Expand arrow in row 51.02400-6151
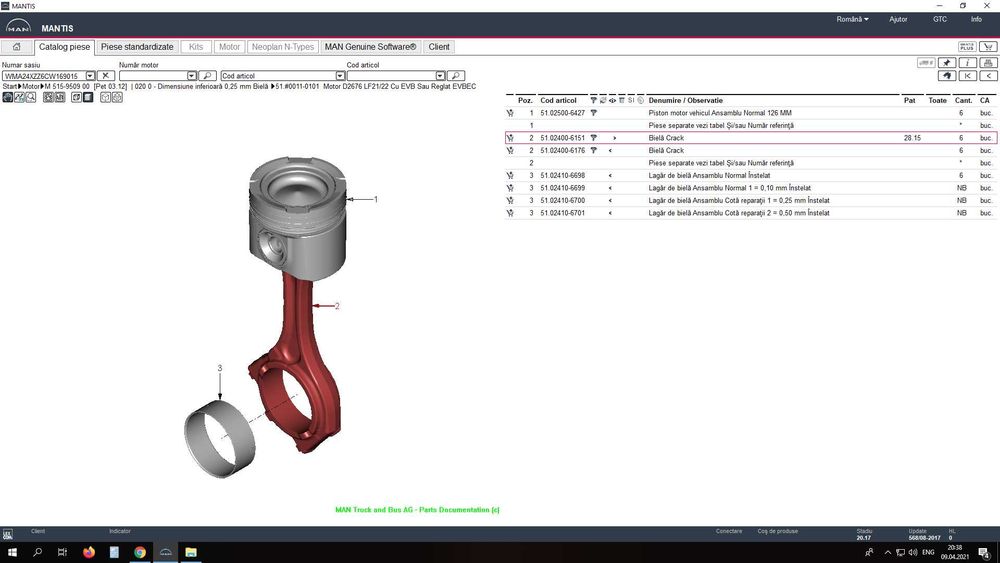The image size is (1000, 563). (x=615, y=138)
